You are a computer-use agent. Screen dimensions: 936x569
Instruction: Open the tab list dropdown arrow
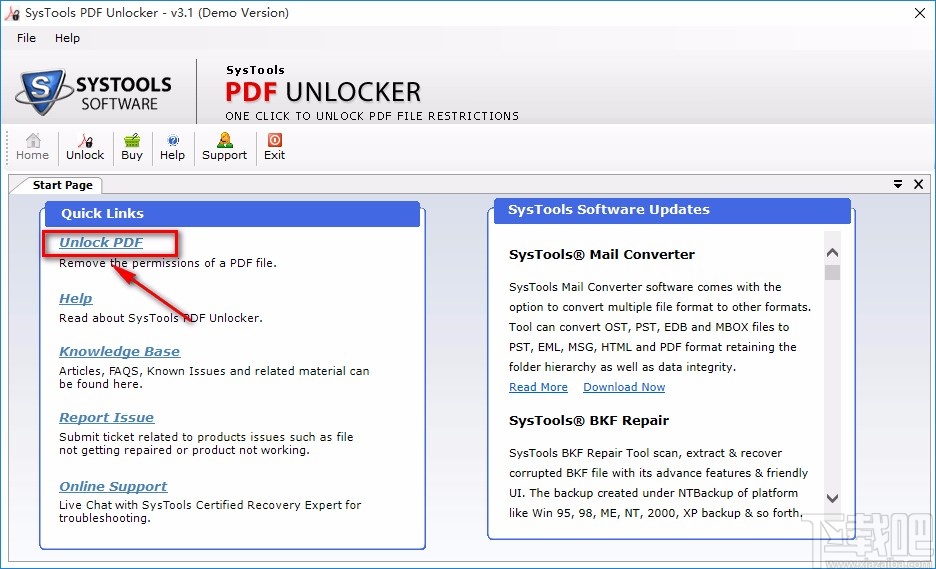[x=898, y=184]
